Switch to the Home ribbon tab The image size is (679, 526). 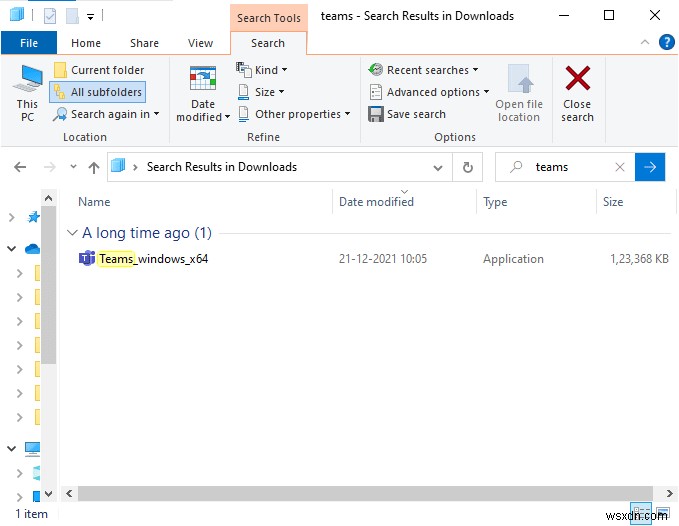pyautogui.click(x=86, y=43)
